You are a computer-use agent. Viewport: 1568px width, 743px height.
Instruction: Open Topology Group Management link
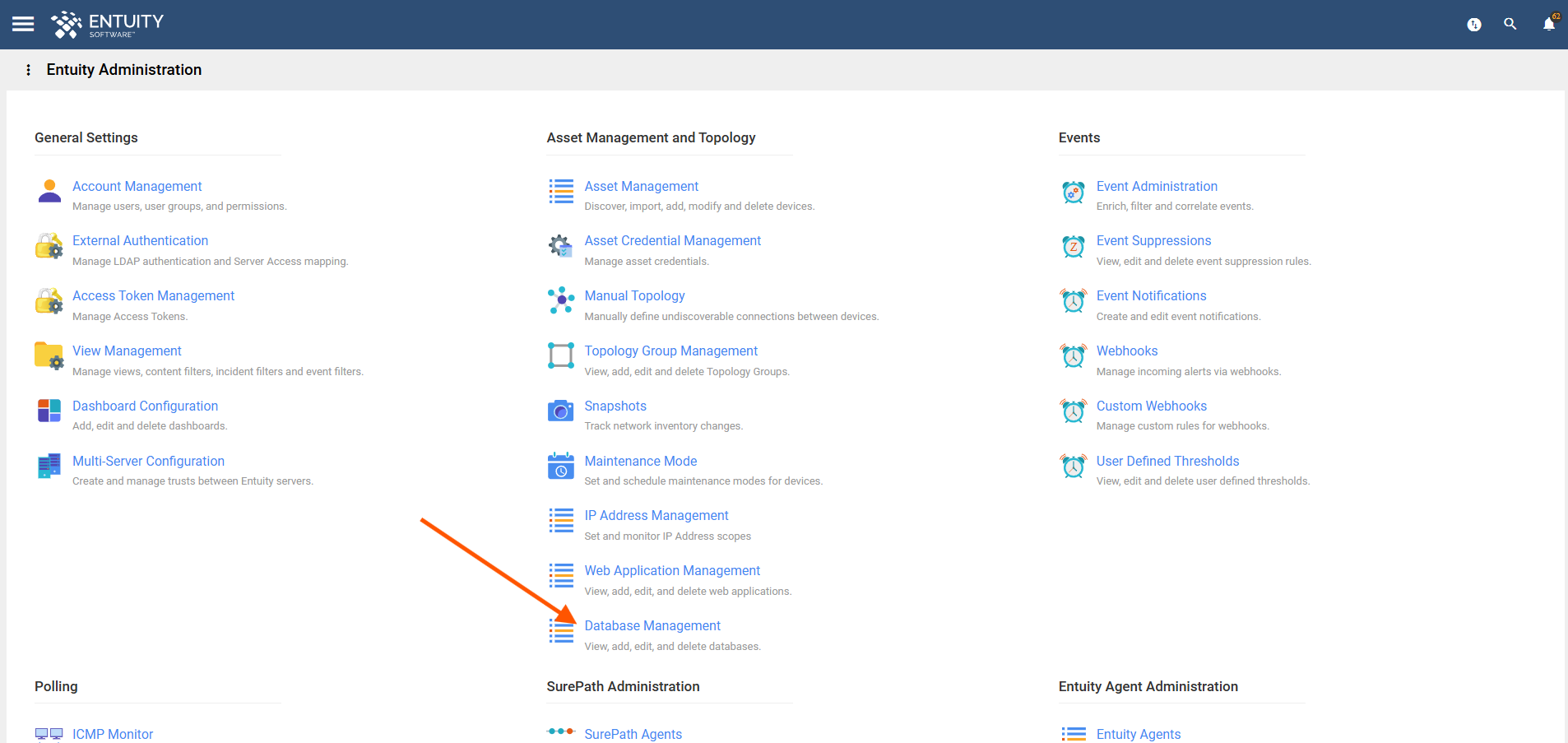(x=671, y=351)
